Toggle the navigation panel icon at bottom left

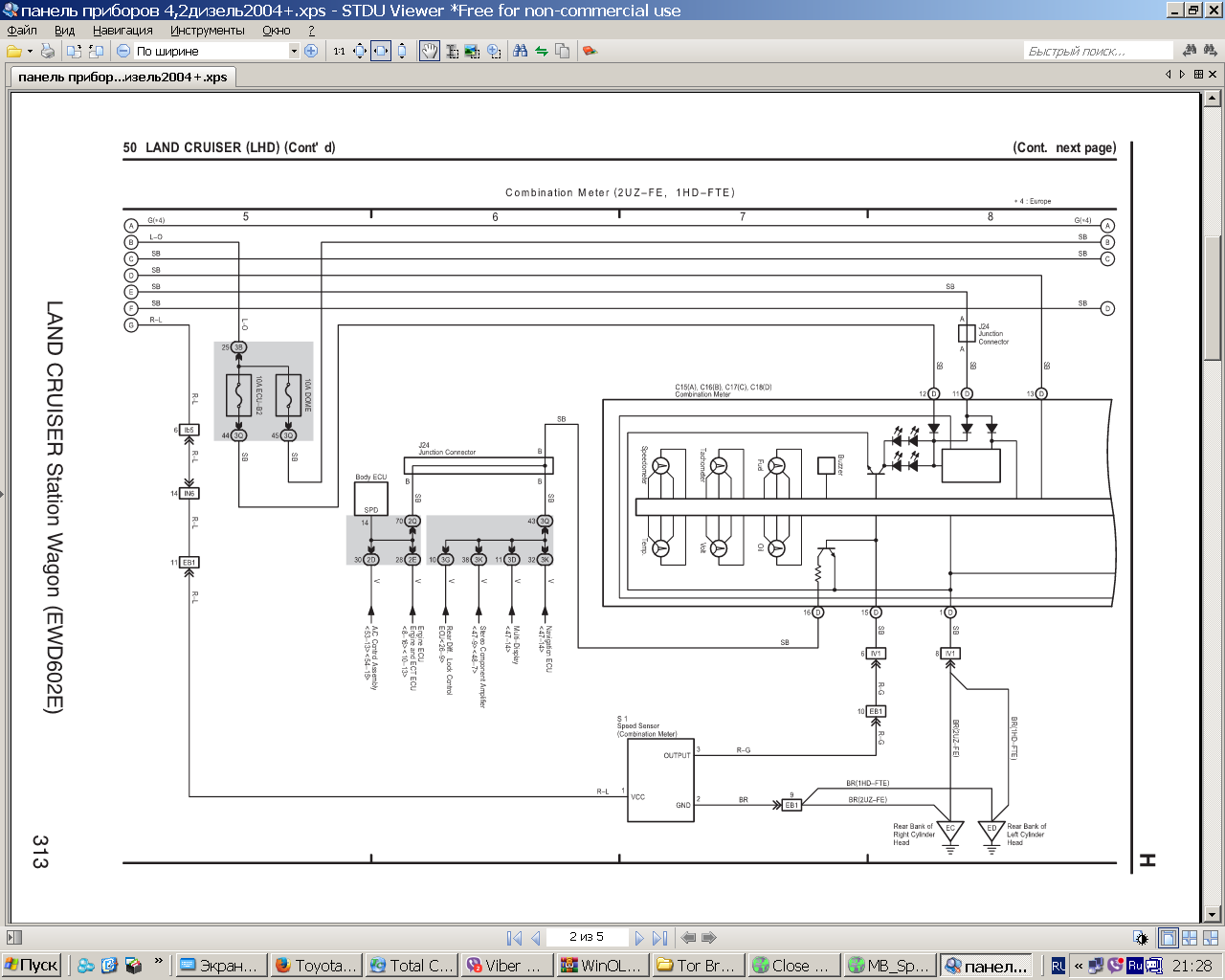(14, 938)
